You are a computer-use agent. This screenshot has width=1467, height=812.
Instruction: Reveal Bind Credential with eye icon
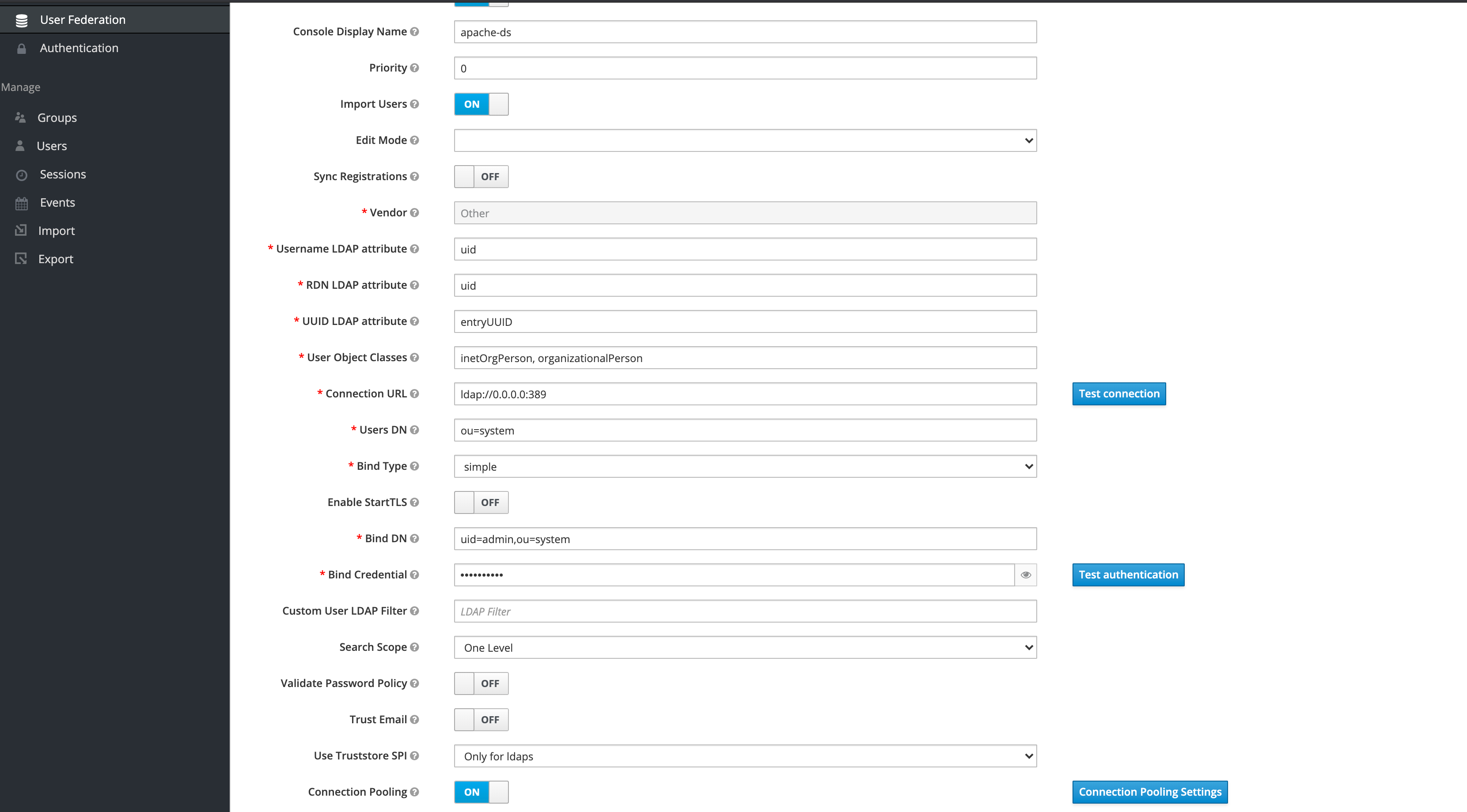click(1026, 574)
